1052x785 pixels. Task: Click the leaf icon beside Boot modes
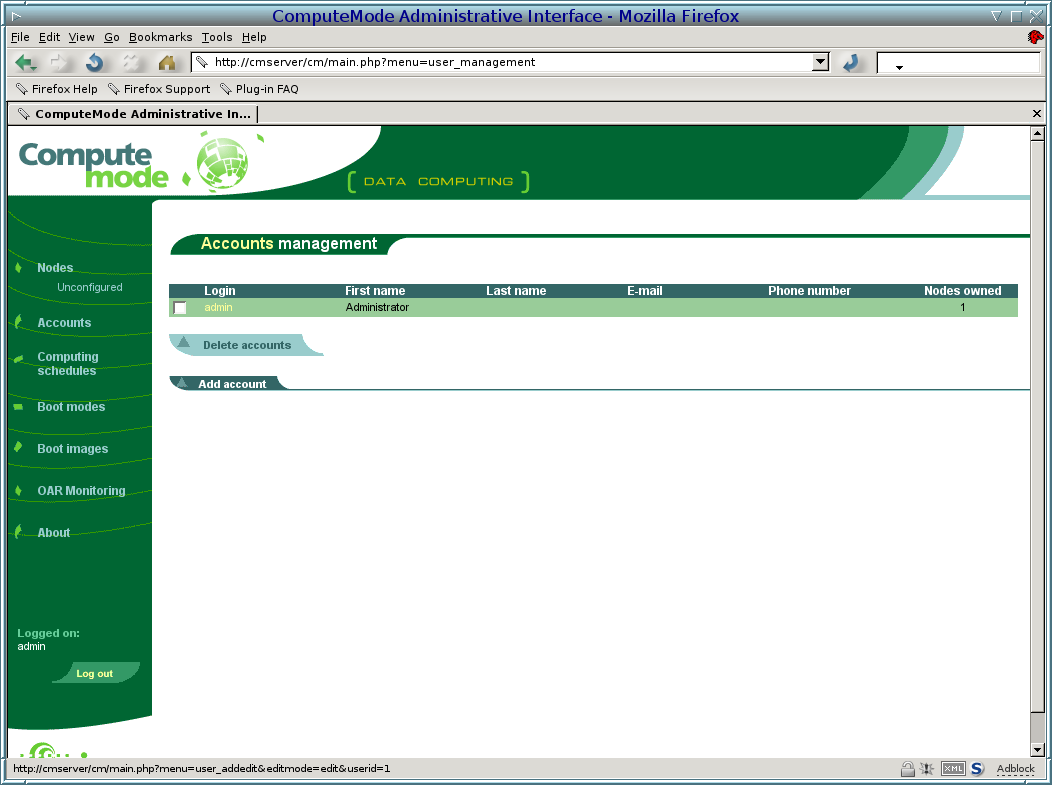coord(18,407)
